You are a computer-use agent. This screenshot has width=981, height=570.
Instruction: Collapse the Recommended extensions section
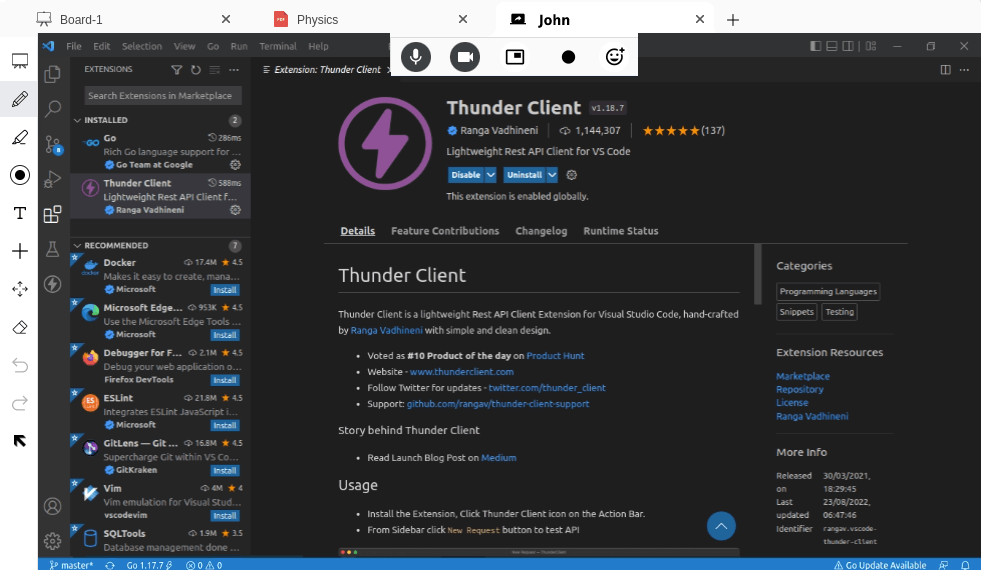pos(78,245)
